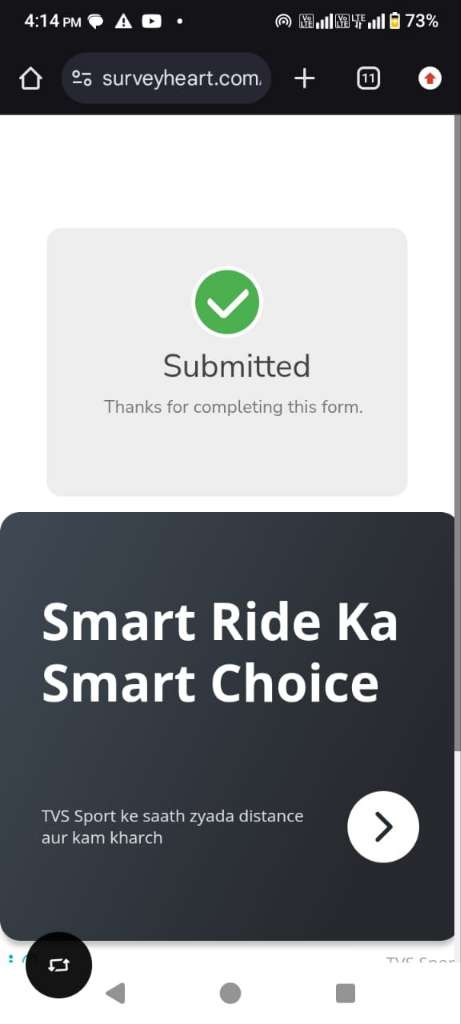
Task: Click the page's vertical scrollbar
Action: (457, 431)
